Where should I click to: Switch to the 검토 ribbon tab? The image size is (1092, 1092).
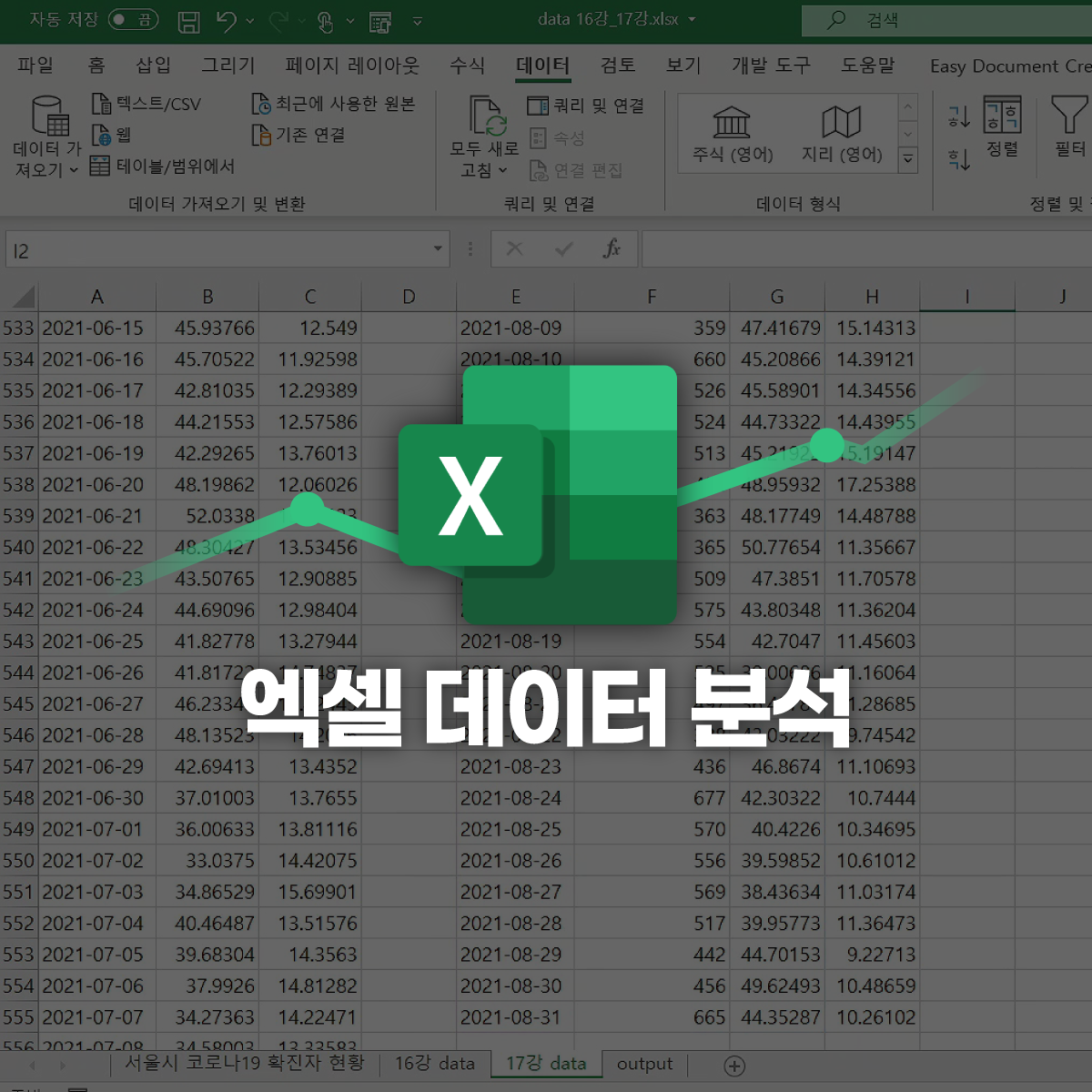click(618, 66)
